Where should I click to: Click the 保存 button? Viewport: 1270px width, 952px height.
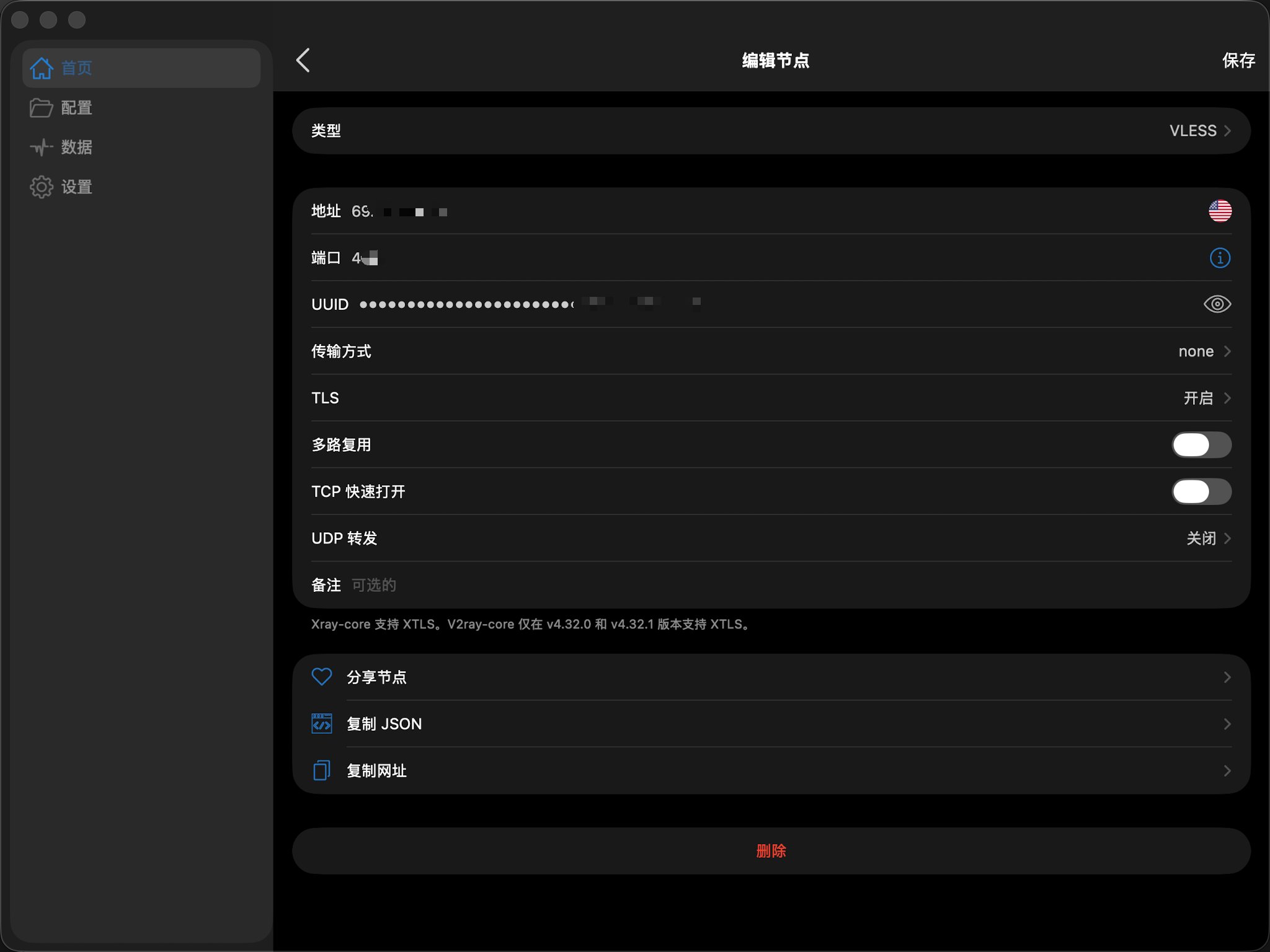1238,60
